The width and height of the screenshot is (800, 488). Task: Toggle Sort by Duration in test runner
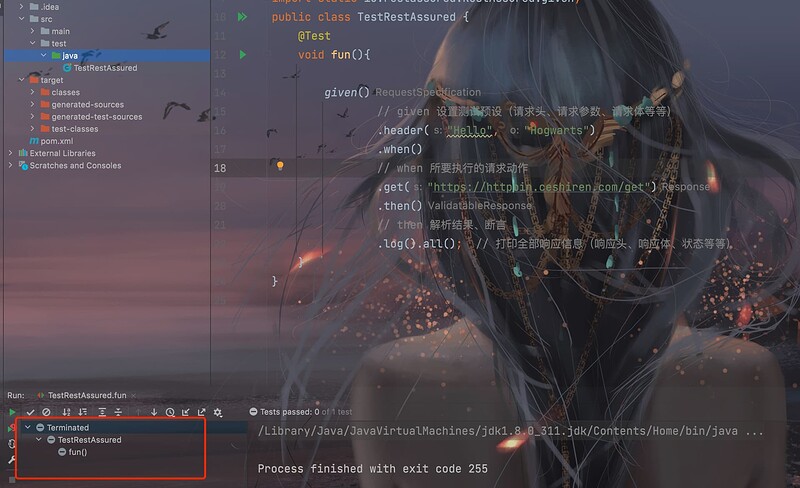coord(83,412)
